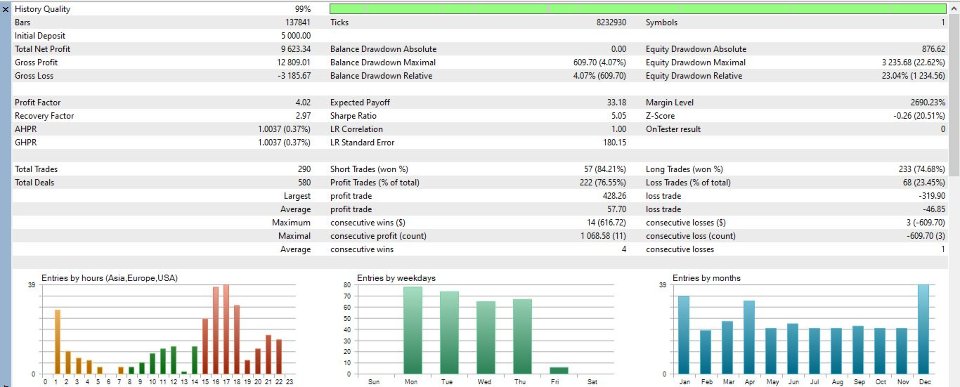This screenshot has height=387, width=960.
Task: Click the hour 16 bar in hours chart
Action: 216,330
